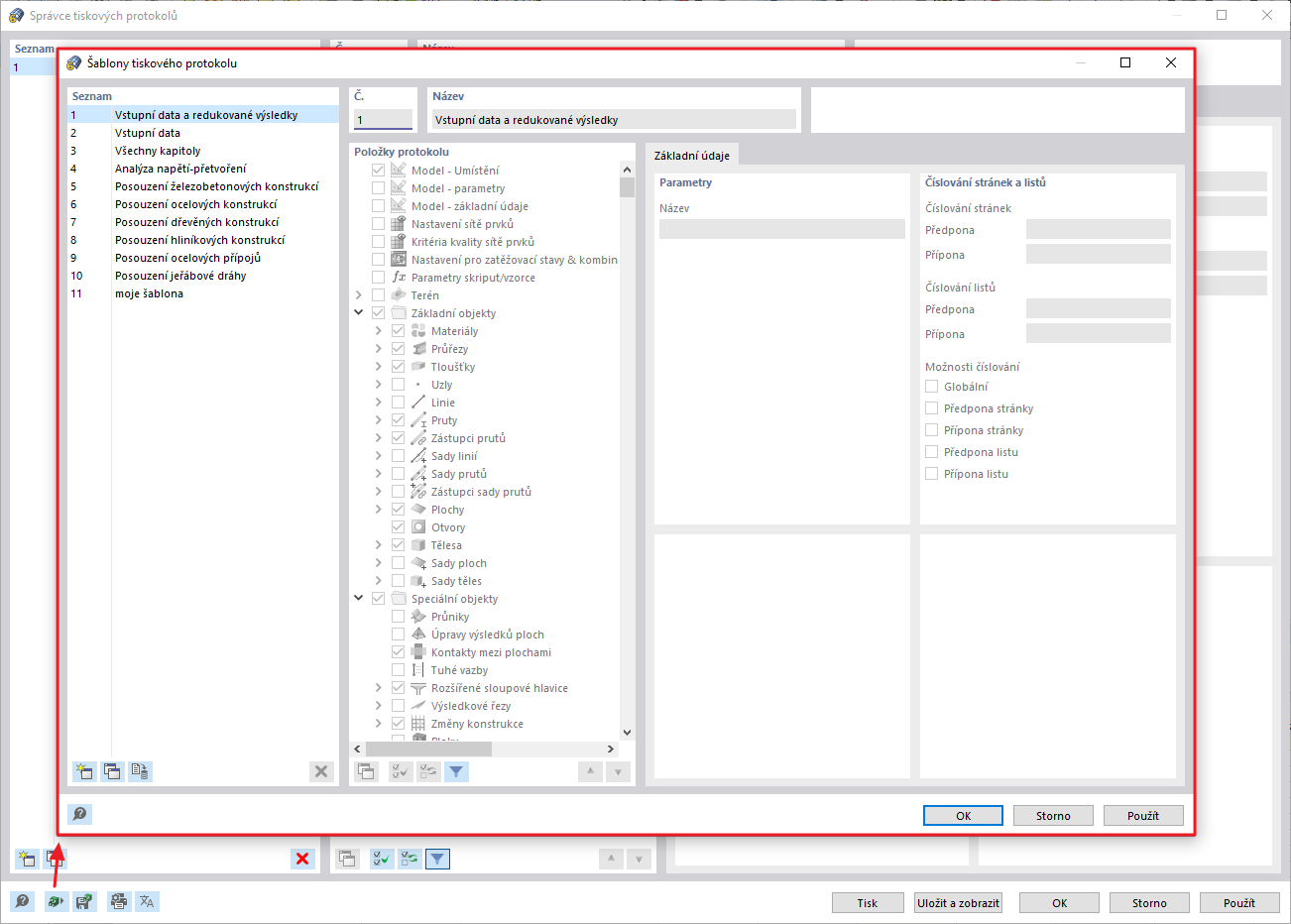Check the Předpona stránky option

click(931, 407)
